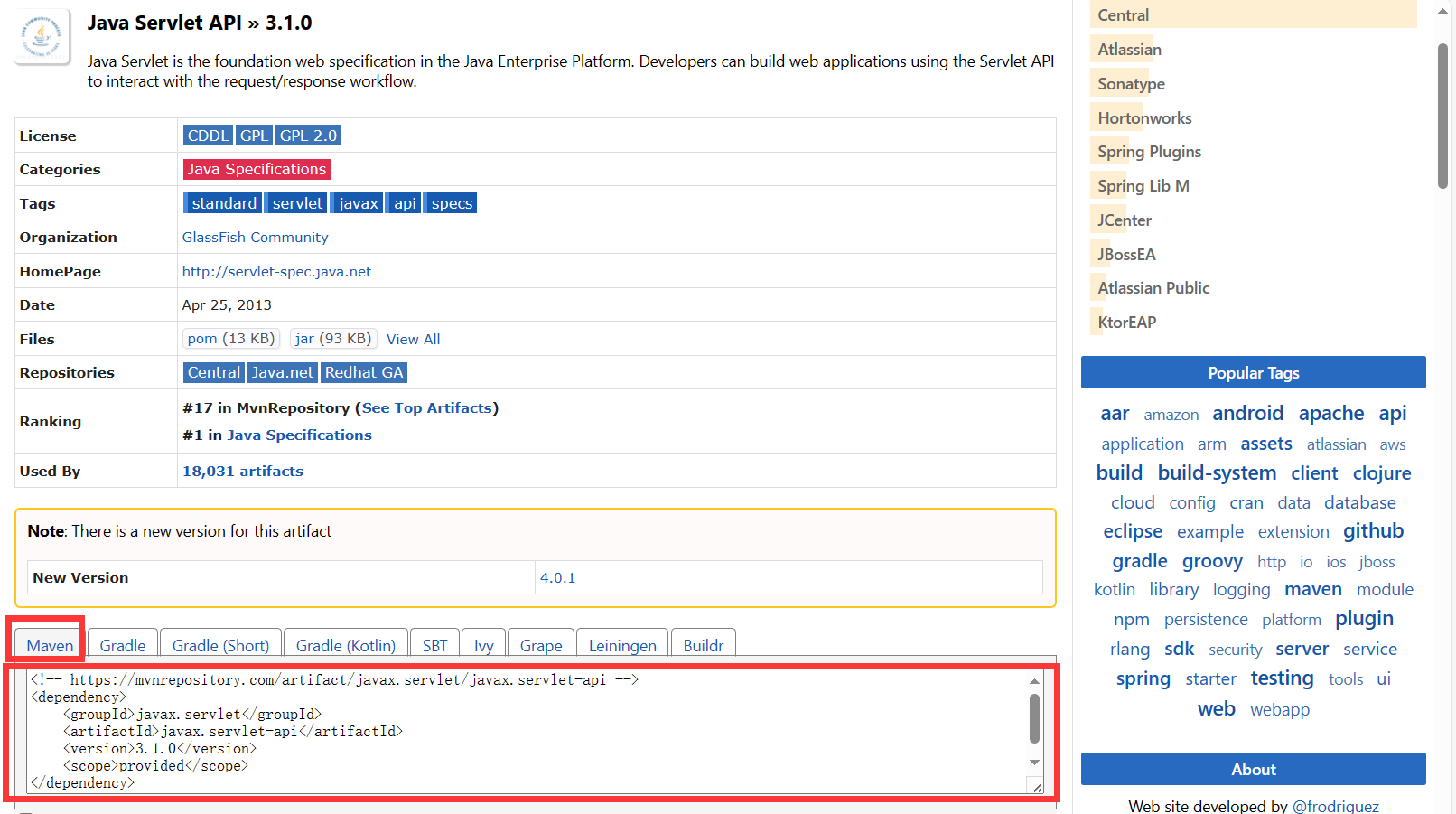Open new version 4.0.1 link
1456x814 pixels.
[x=557, y=577]
